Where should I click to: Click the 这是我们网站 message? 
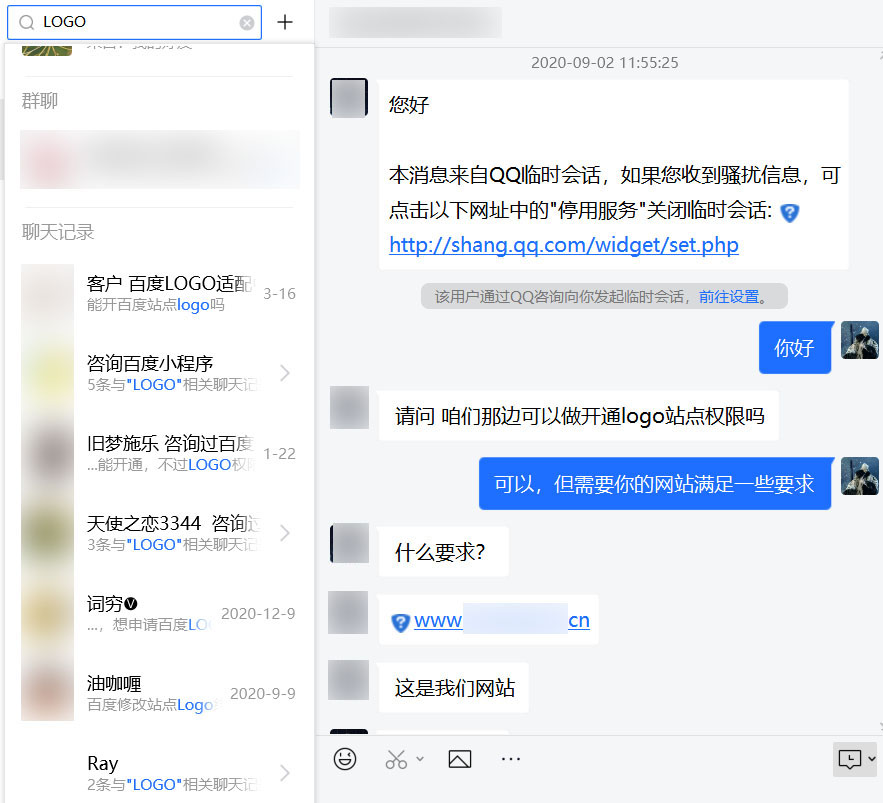tap(454, 688)
